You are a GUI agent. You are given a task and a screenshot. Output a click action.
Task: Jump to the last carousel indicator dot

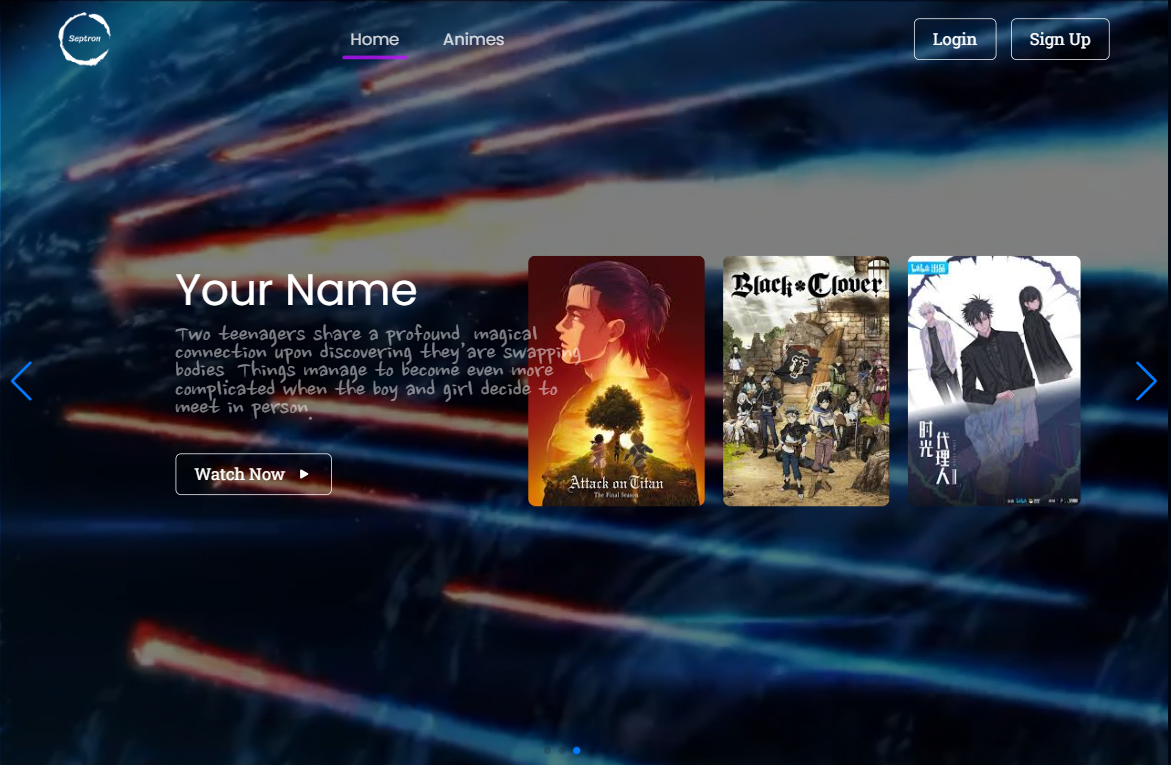click(620, 750)
